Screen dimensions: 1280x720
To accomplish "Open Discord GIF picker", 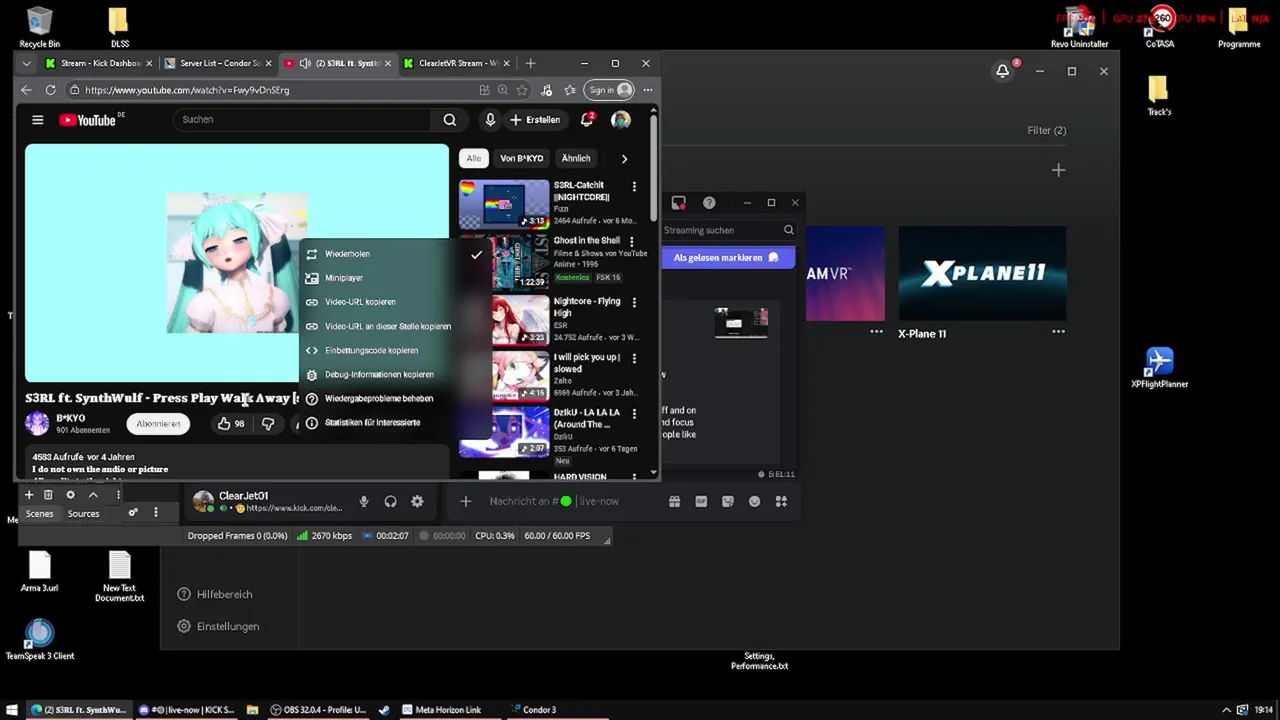I will pos(701,501).
